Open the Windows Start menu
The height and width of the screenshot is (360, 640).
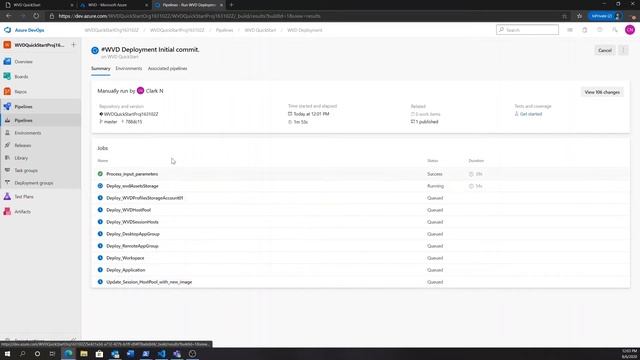pos(7,353)
